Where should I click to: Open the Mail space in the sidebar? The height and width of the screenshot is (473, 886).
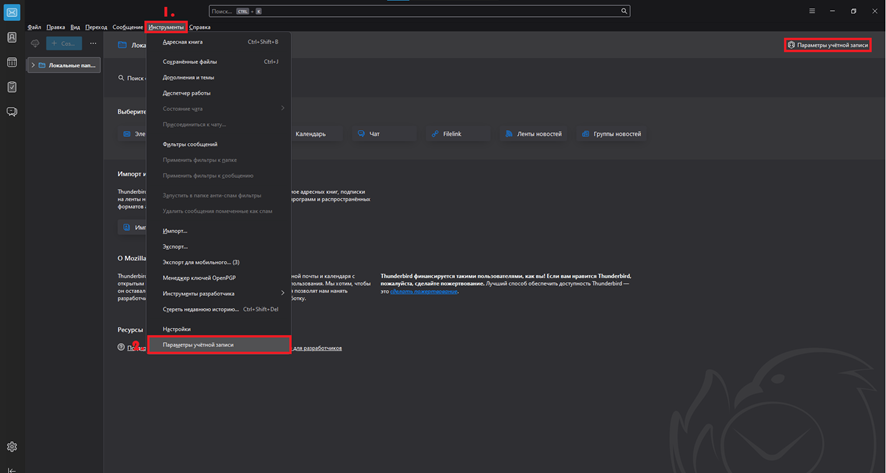(12, 12)
